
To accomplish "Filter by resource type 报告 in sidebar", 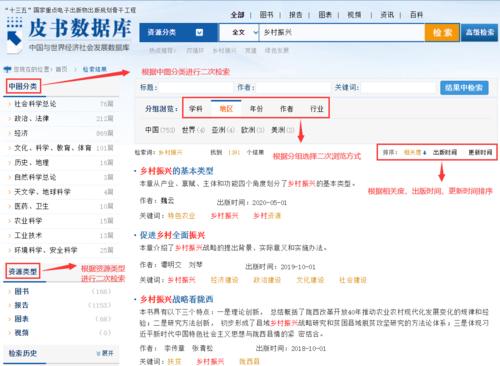I will [22, 305].
